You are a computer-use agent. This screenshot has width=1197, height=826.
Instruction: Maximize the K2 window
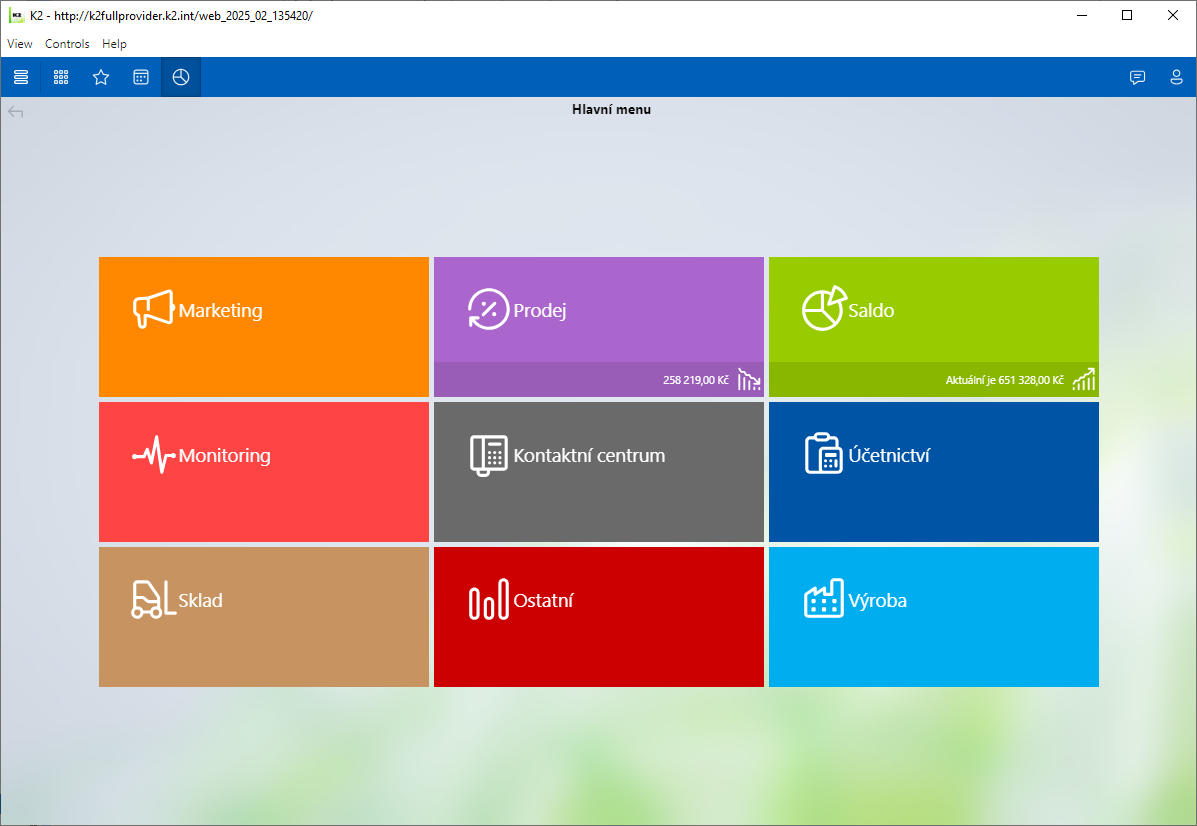pos(1127,15)
